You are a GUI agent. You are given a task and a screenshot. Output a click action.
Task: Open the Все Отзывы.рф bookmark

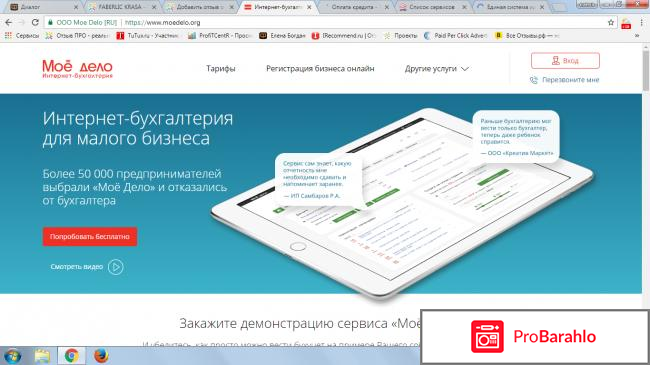coord(527,36)
